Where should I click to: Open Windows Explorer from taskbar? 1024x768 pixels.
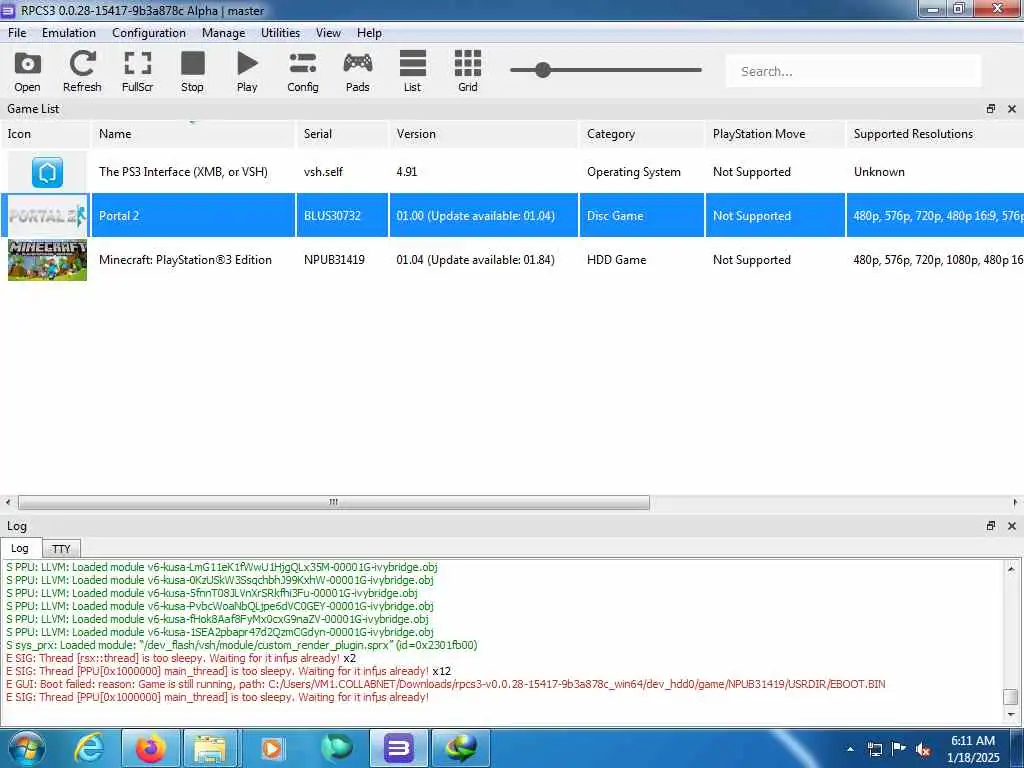[210, 748]
